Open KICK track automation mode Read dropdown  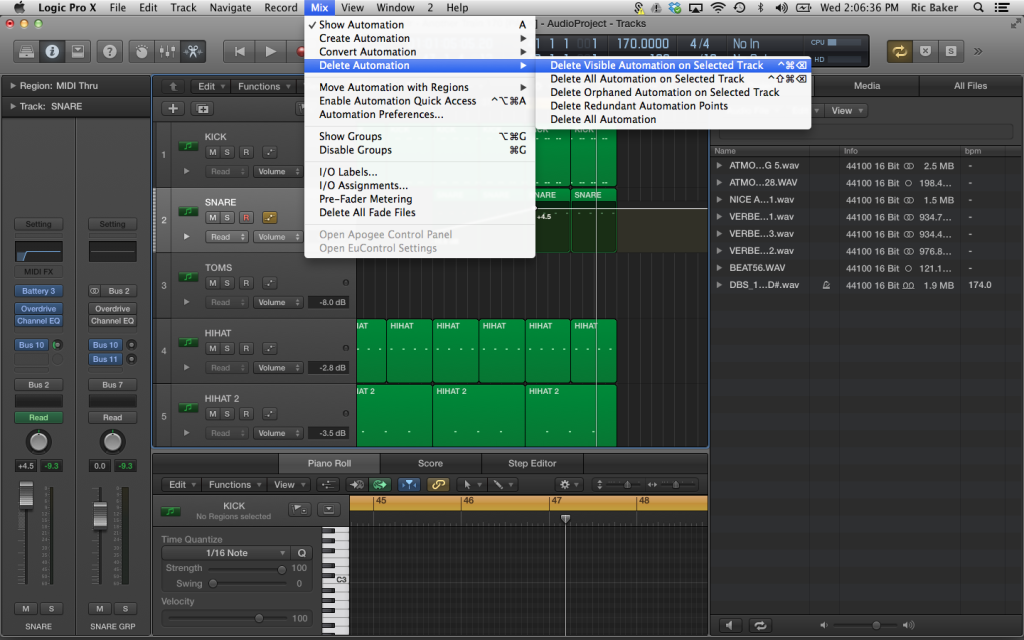point(227,171)
